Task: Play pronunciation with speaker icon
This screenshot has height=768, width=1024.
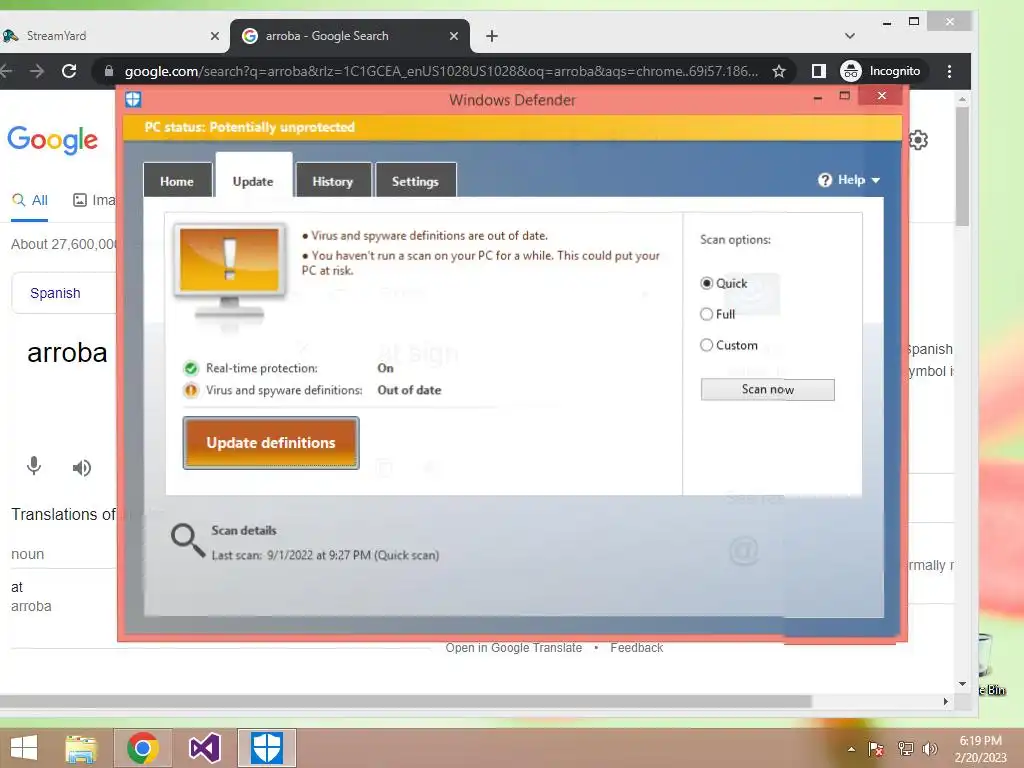Action: (x=82, y=468)
